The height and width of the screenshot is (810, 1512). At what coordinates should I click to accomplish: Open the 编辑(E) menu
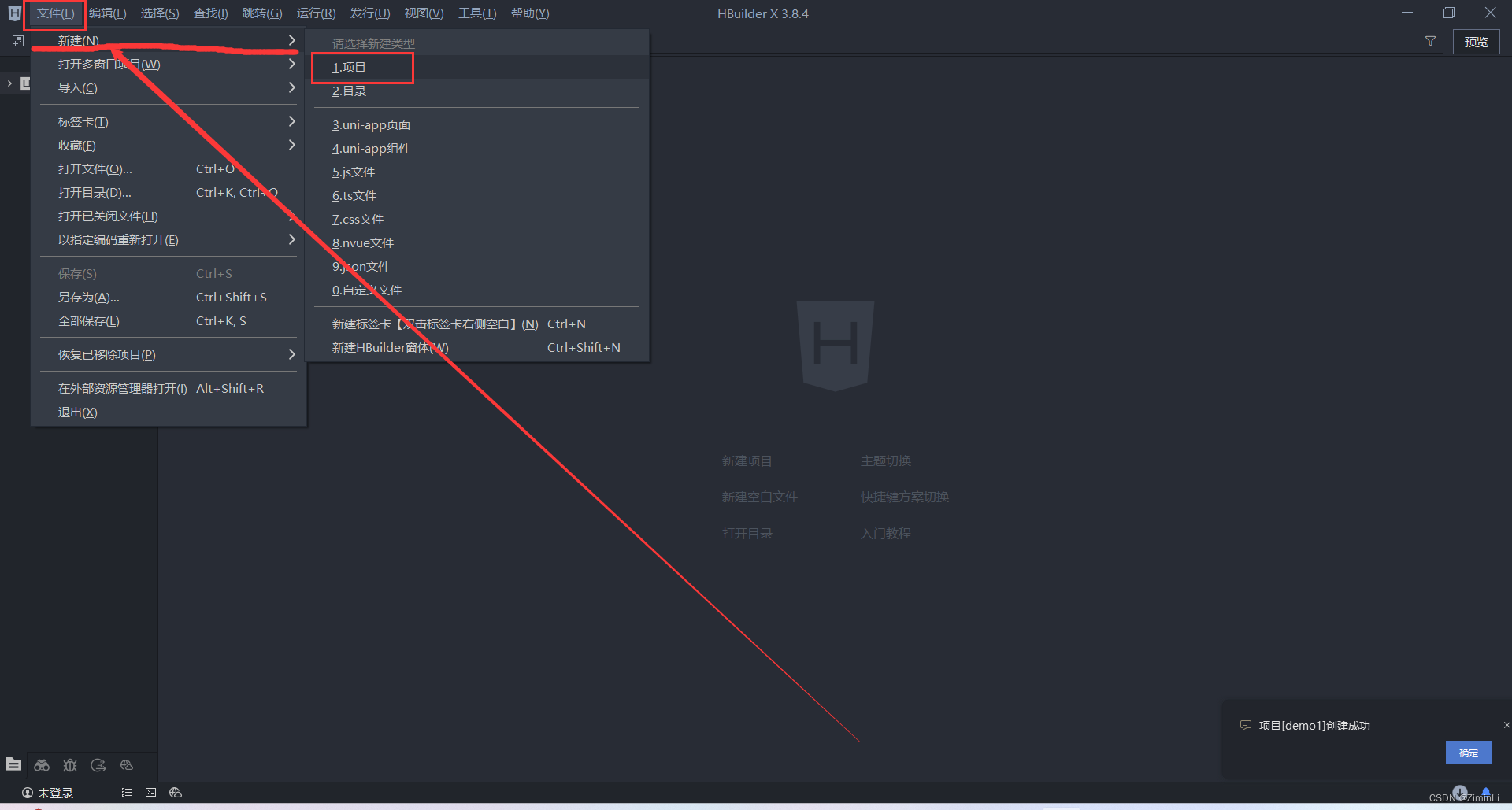coord(108,13)
